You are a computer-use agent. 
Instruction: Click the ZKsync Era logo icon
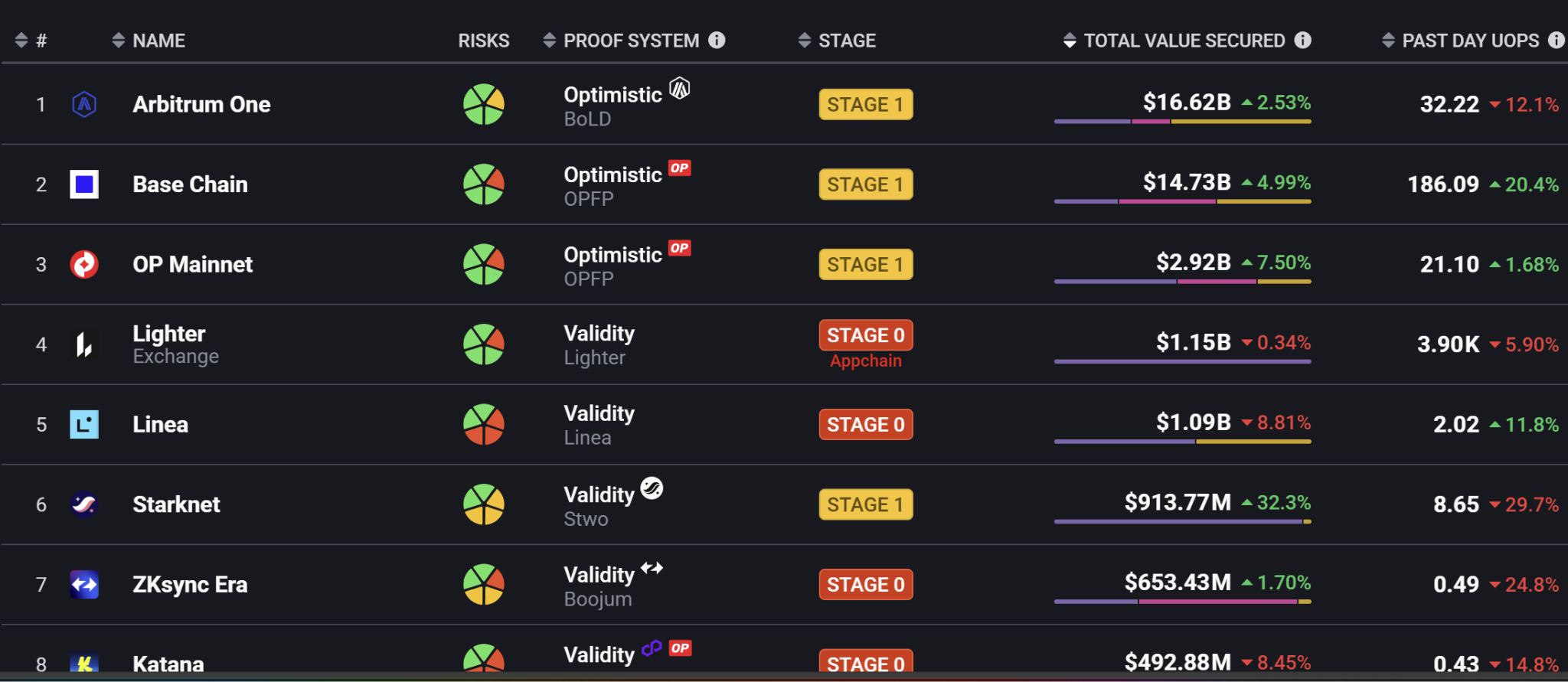tap(84, 585)
